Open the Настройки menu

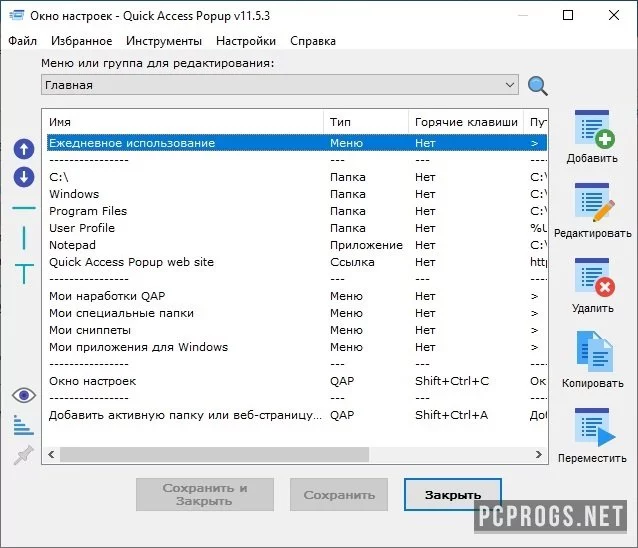pos(246,41)
